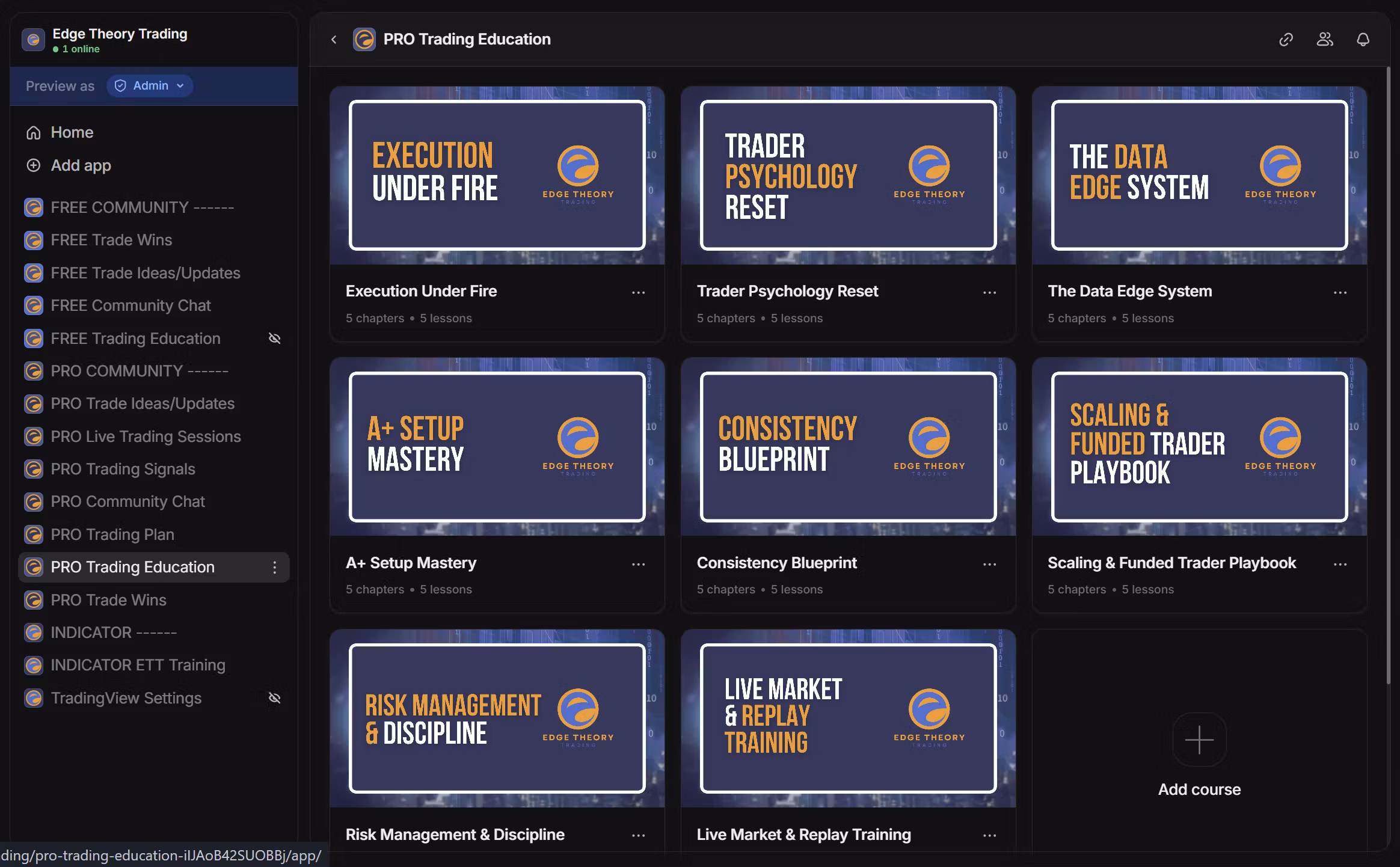Click the Add course label
Image resolution: width=1400 pixels, height=867 pixels.
[1199, 789]
